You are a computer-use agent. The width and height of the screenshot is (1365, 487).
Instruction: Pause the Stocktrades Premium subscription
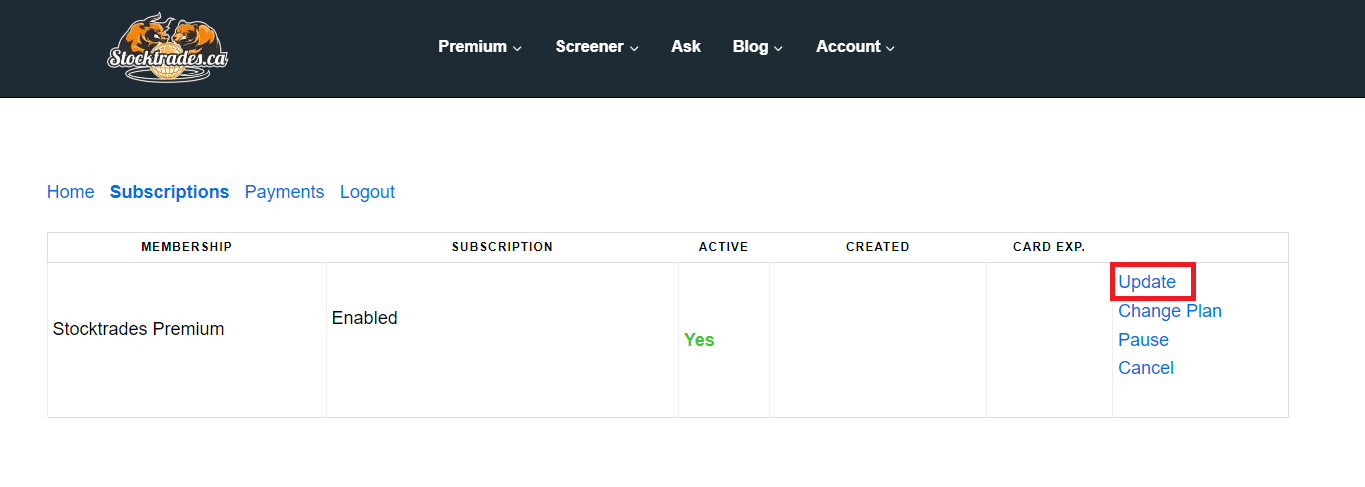tap(1143, 340)
